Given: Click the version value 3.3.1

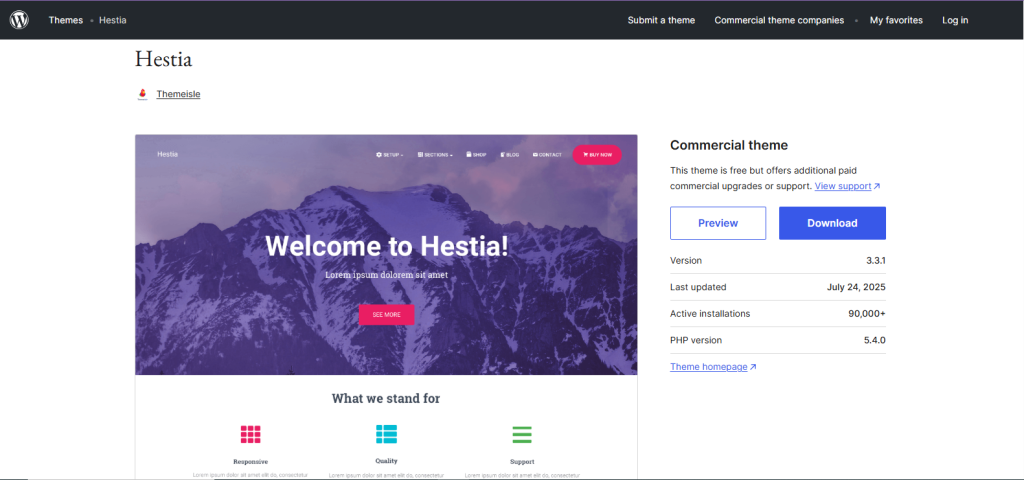Looking at the screenshot, I should pos(876,261).
